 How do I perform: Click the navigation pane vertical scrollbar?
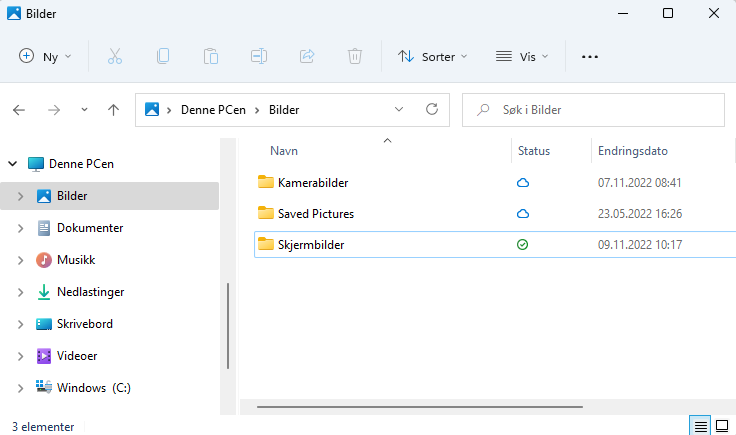(228, 326)
